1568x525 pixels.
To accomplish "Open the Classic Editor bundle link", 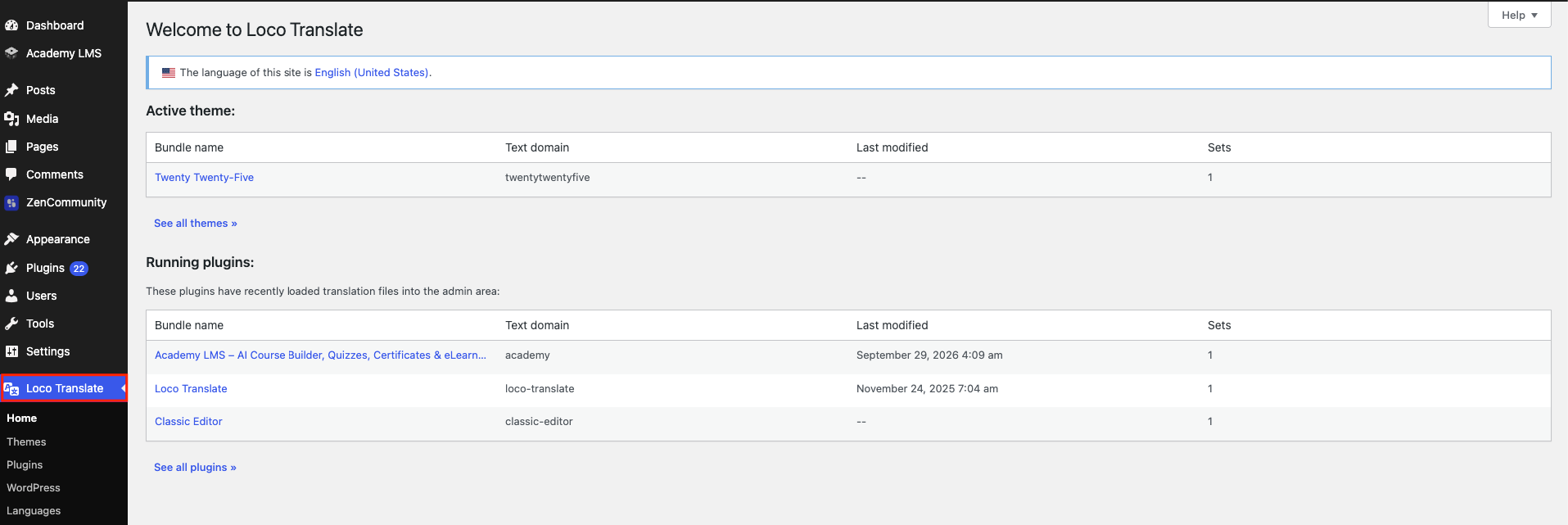I will point(188,422).
